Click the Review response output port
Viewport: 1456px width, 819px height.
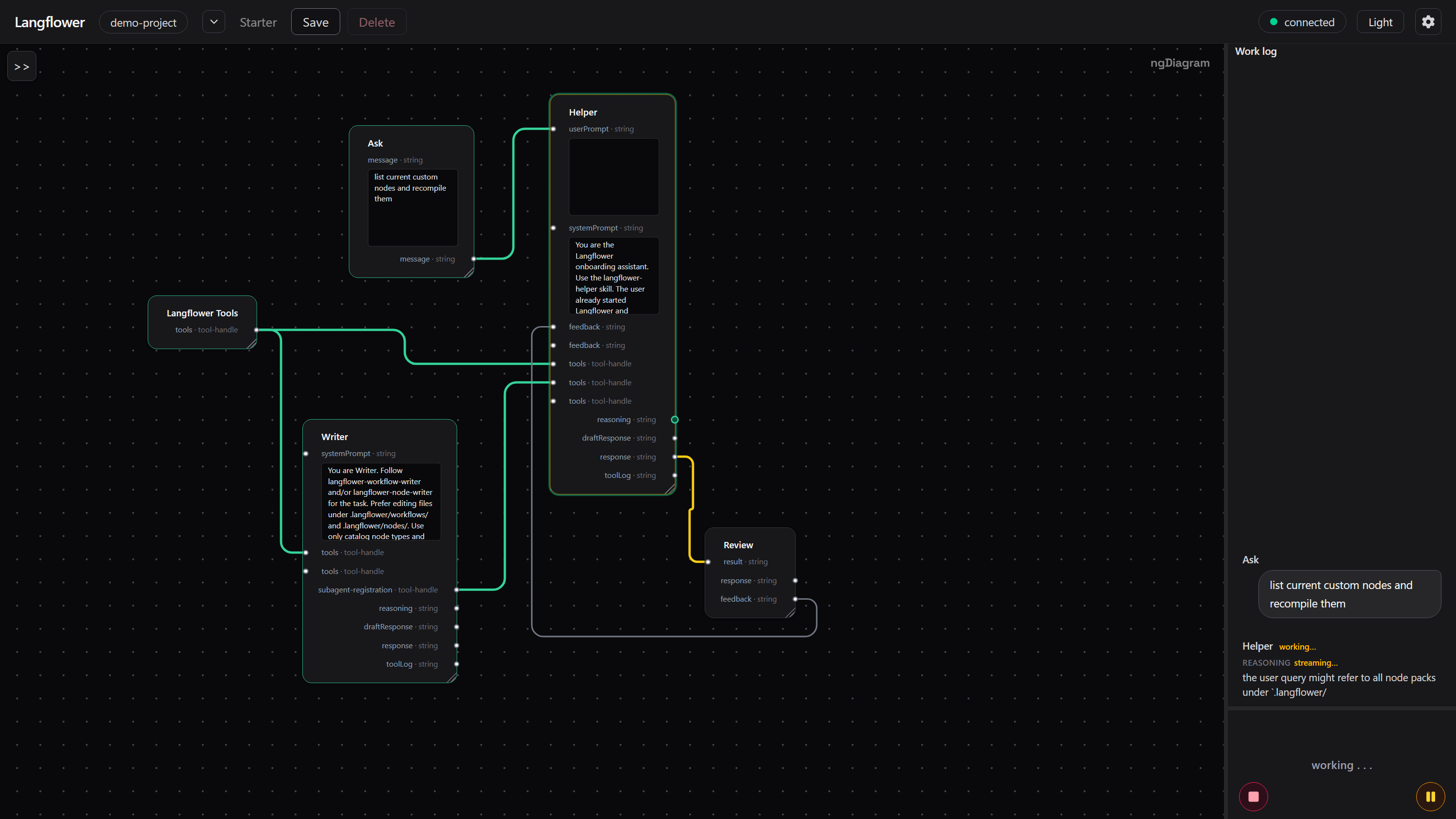click(x=795, y=580)
